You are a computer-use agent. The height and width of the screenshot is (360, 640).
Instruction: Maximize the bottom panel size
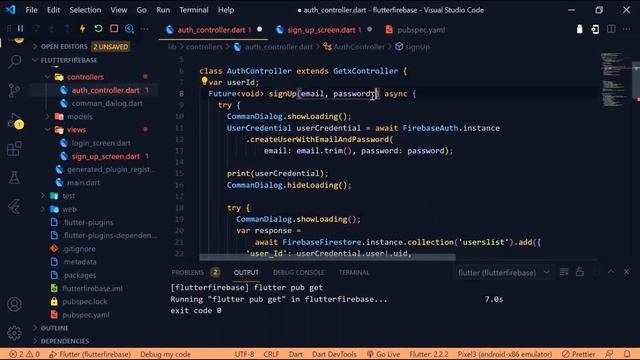coord(611,272)
